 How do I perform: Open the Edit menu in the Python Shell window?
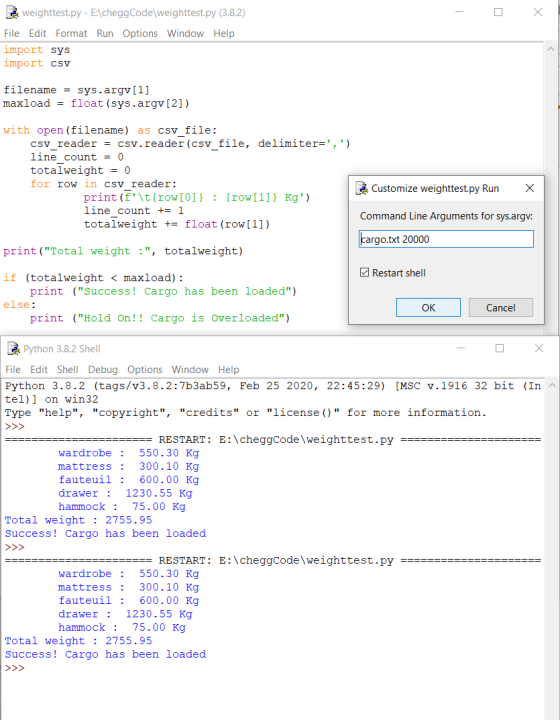click(x=39, y=370)
